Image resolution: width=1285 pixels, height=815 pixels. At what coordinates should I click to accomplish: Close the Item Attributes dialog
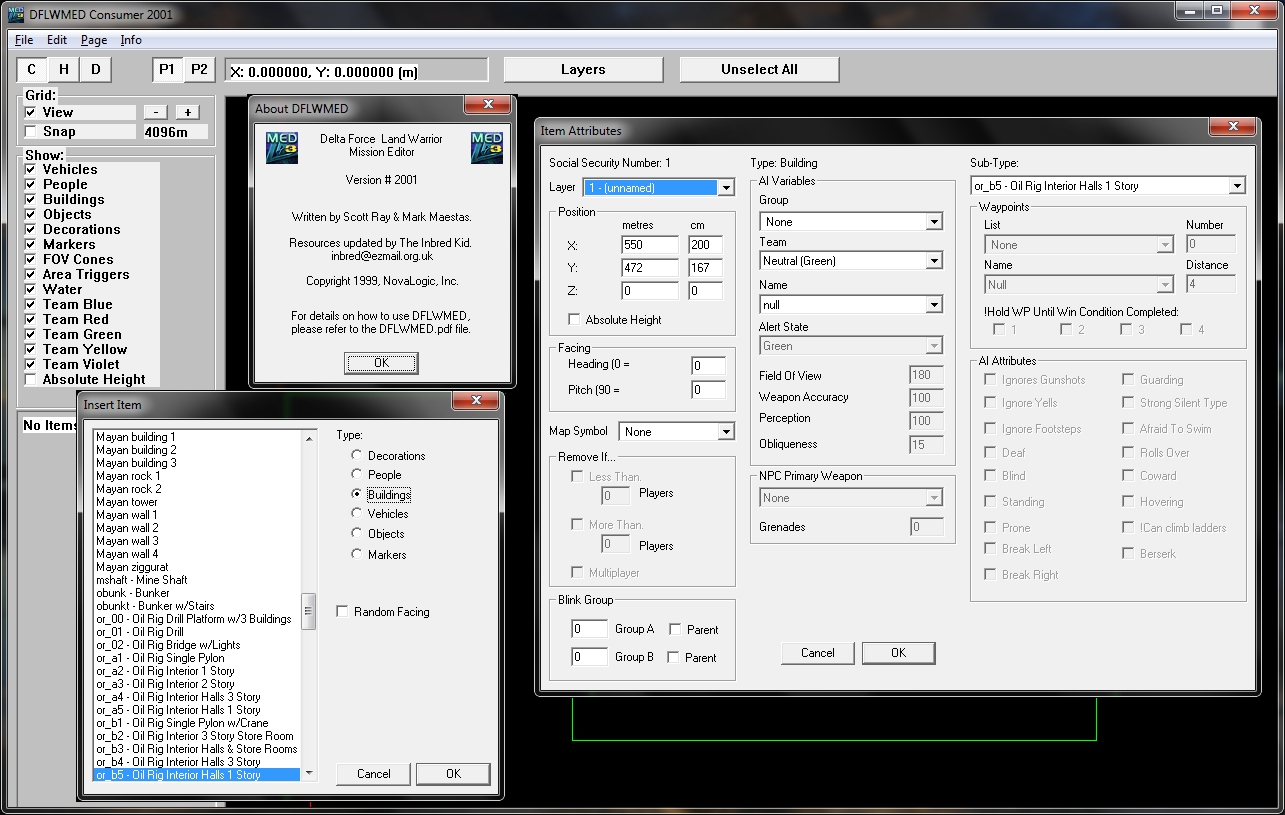1232,127
